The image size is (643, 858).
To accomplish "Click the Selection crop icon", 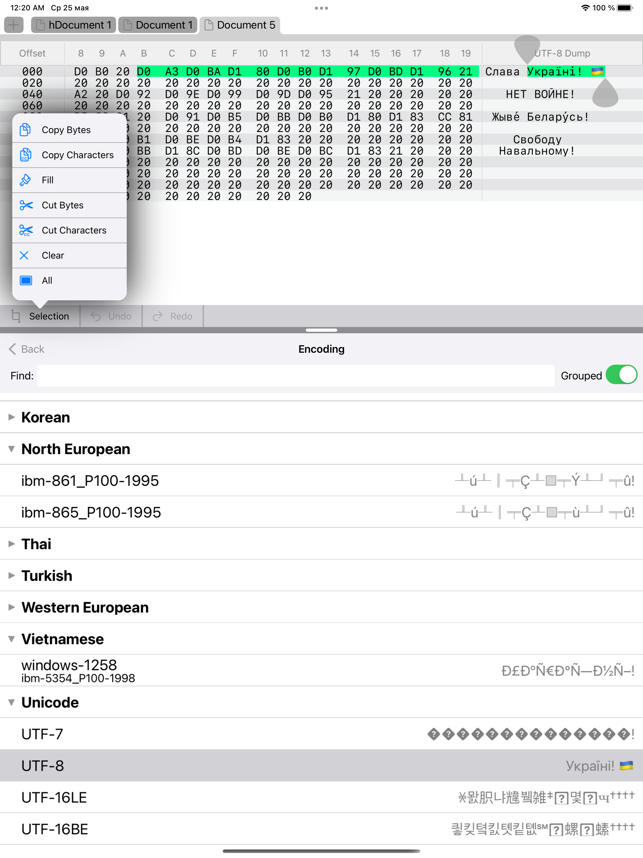I will click(16, 316).
